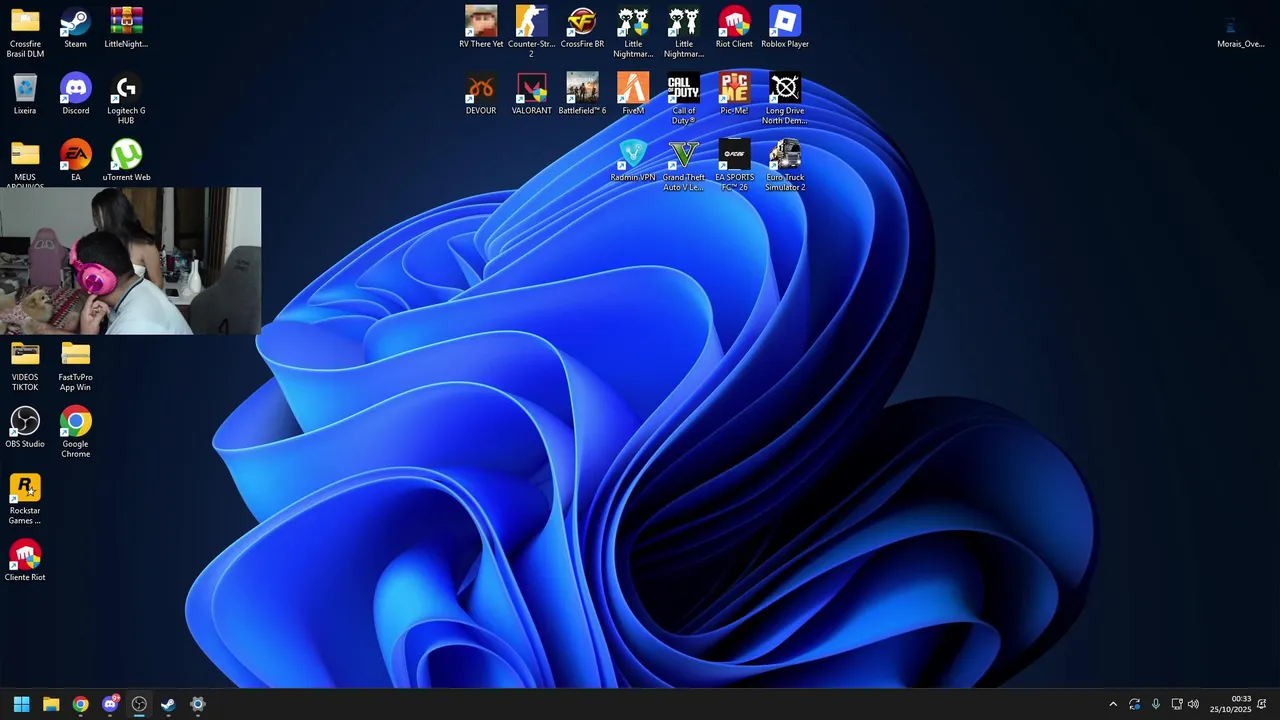Screen dimensions: 1280x720
Task: Open Settings gear in the taskbar
Action: point(198,704)
